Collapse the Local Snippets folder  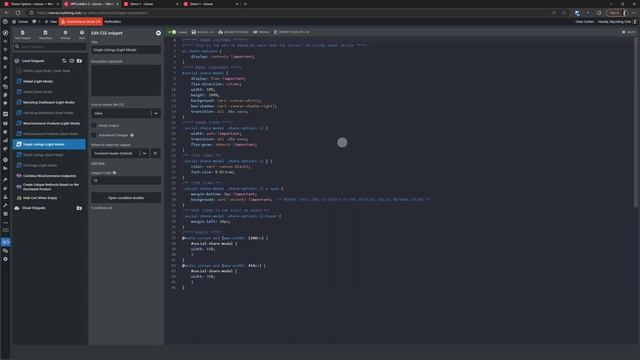pyautogui.click(x=33, y=61)
